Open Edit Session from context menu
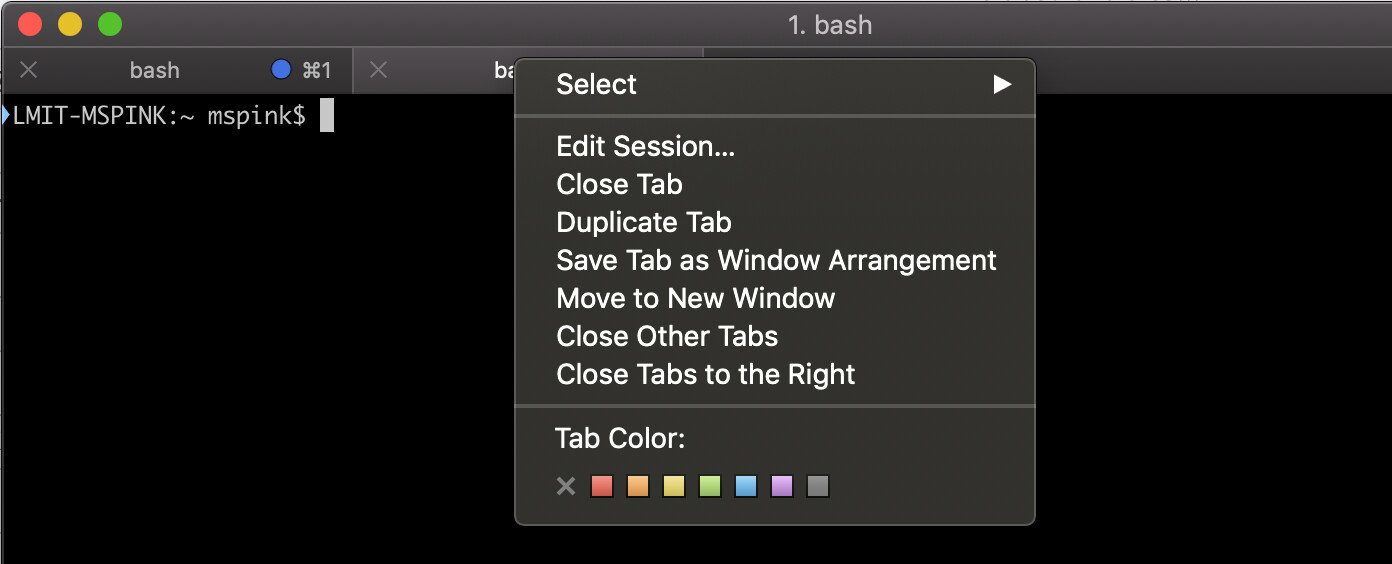This screenshot has height=564, width=1392. [646, 147]
